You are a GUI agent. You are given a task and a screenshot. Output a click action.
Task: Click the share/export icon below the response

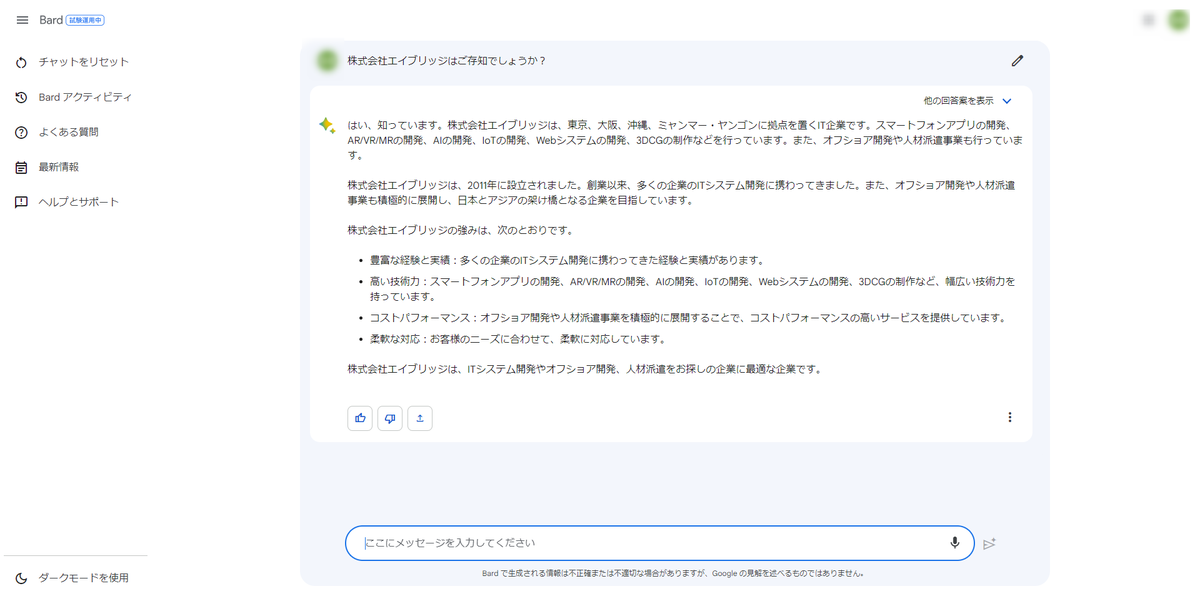pyautogui.click(x=420, y=418)
